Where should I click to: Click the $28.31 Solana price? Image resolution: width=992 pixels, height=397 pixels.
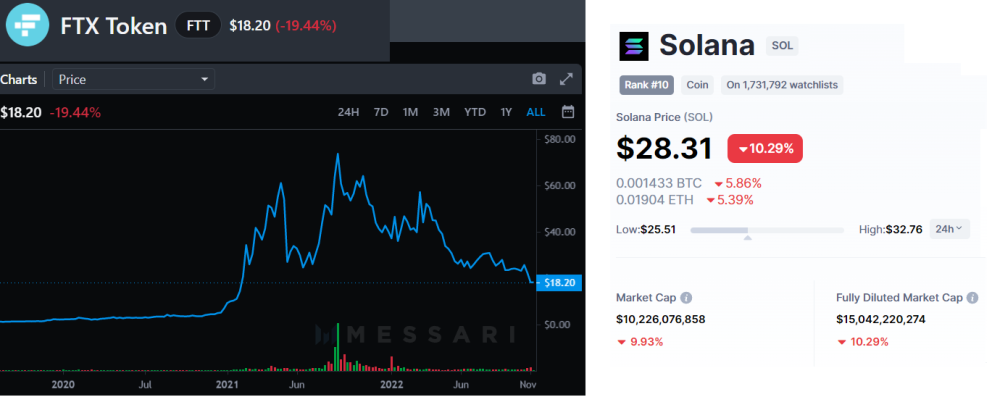[x=664, y=149]
